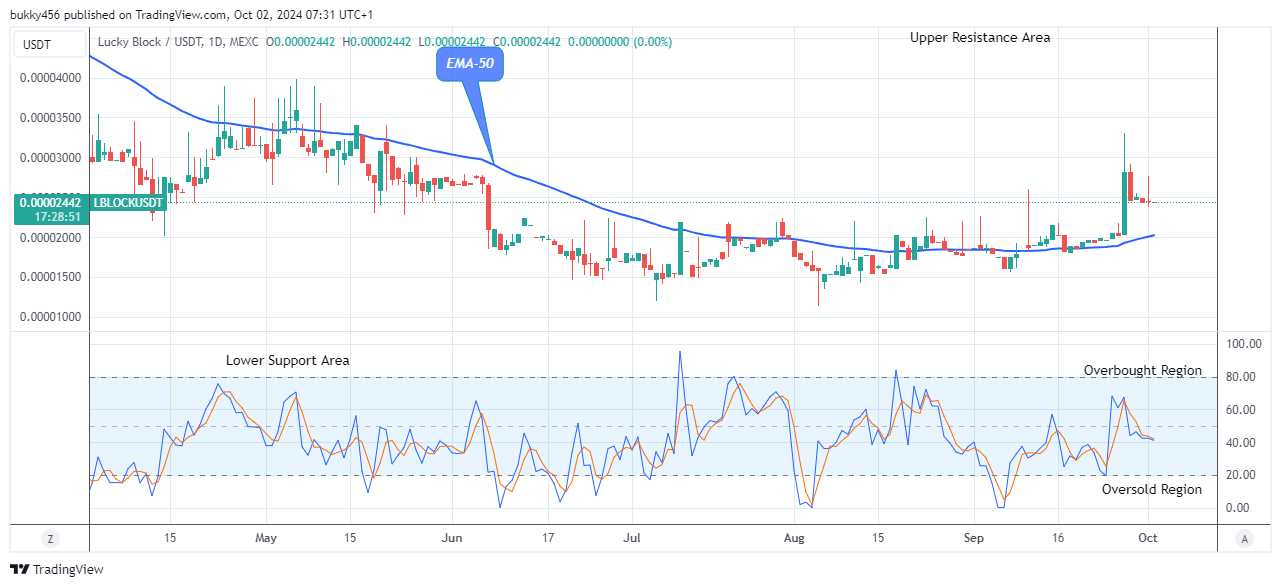Click the 40.00 oscillator scale value
This screenshot has width=1281, height=587.
coord(1242,443)
